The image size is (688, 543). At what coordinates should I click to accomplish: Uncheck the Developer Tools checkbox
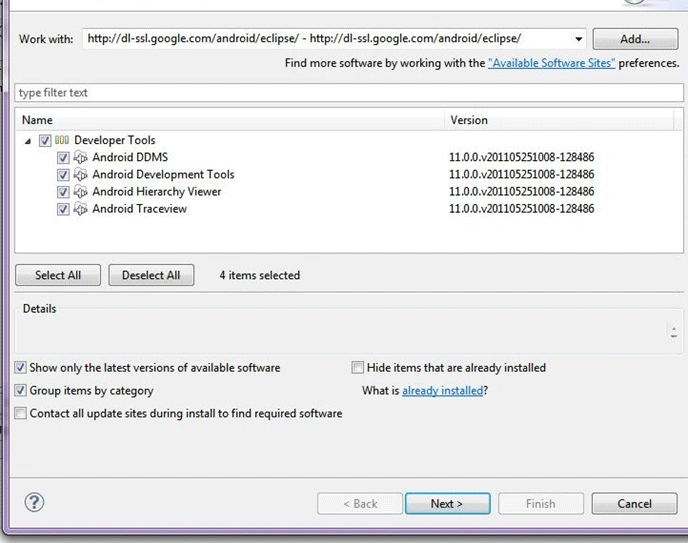pos(45,140)
